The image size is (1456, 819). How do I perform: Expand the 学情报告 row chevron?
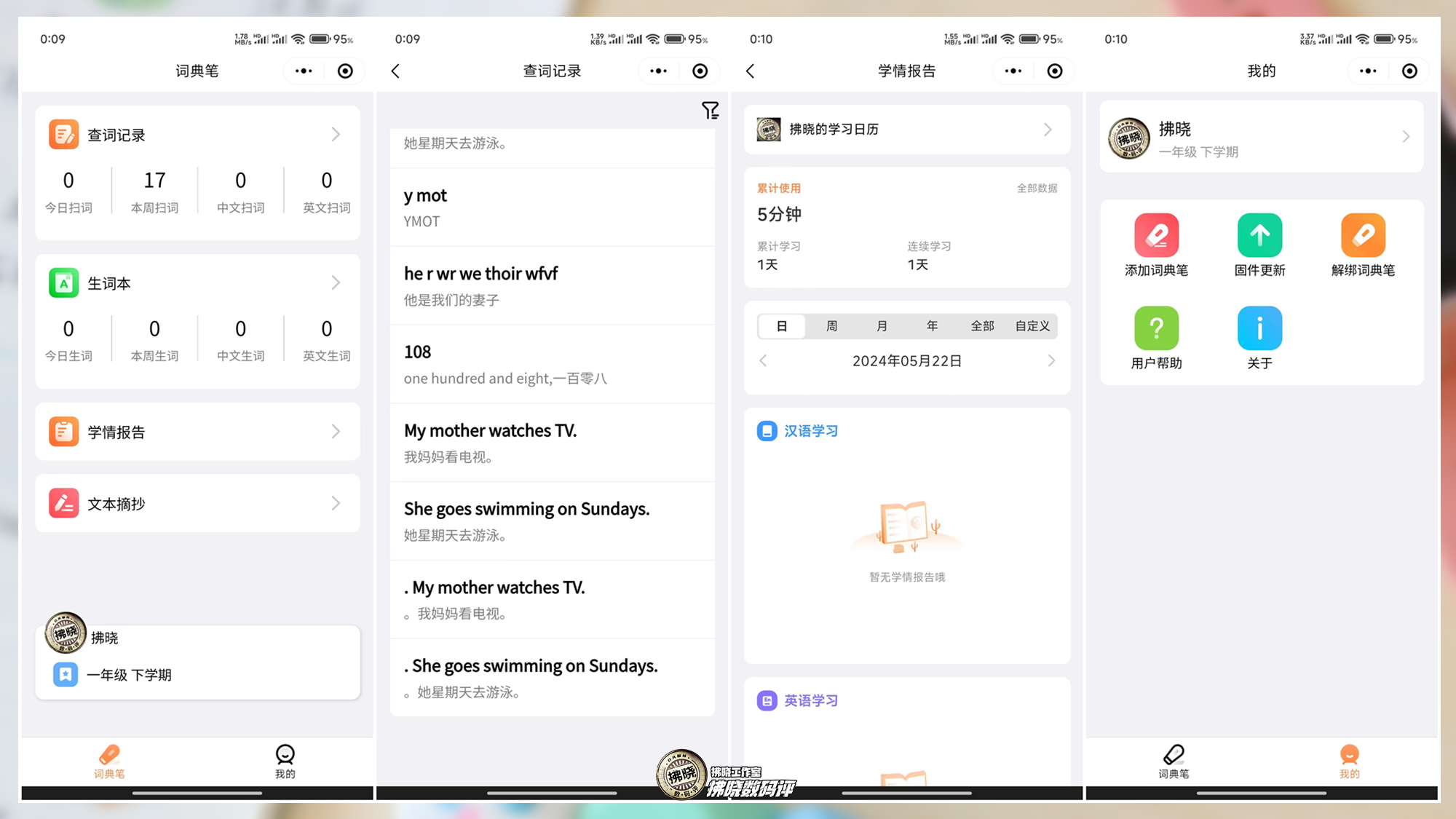[336, 432]
